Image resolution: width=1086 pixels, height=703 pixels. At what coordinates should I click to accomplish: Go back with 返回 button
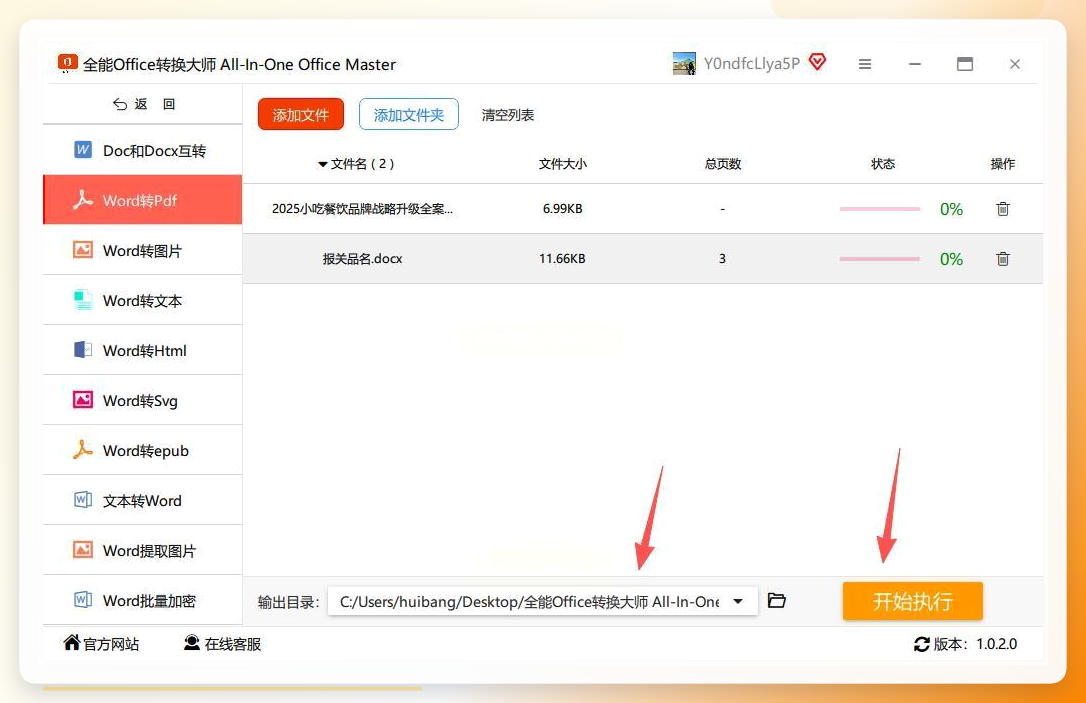pyautogui.click(x=144, y=104)
